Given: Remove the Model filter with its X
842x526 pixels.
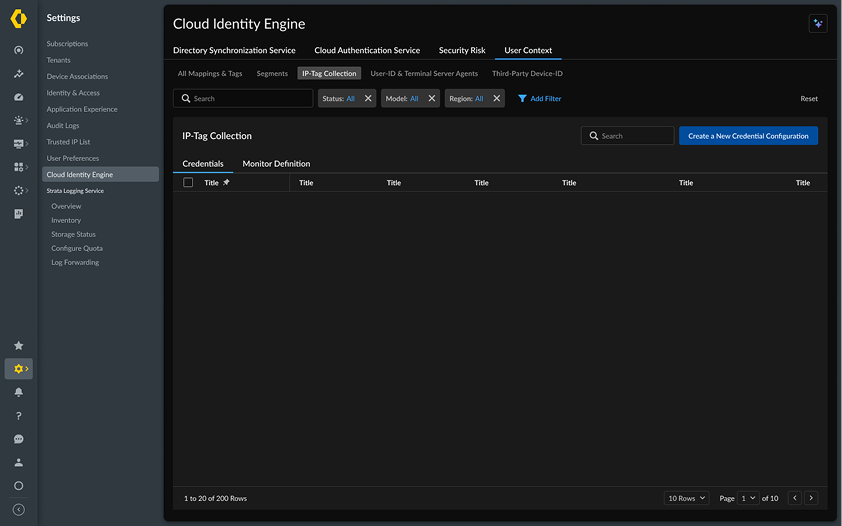Looking at the screenshot, I should [431, 99].
